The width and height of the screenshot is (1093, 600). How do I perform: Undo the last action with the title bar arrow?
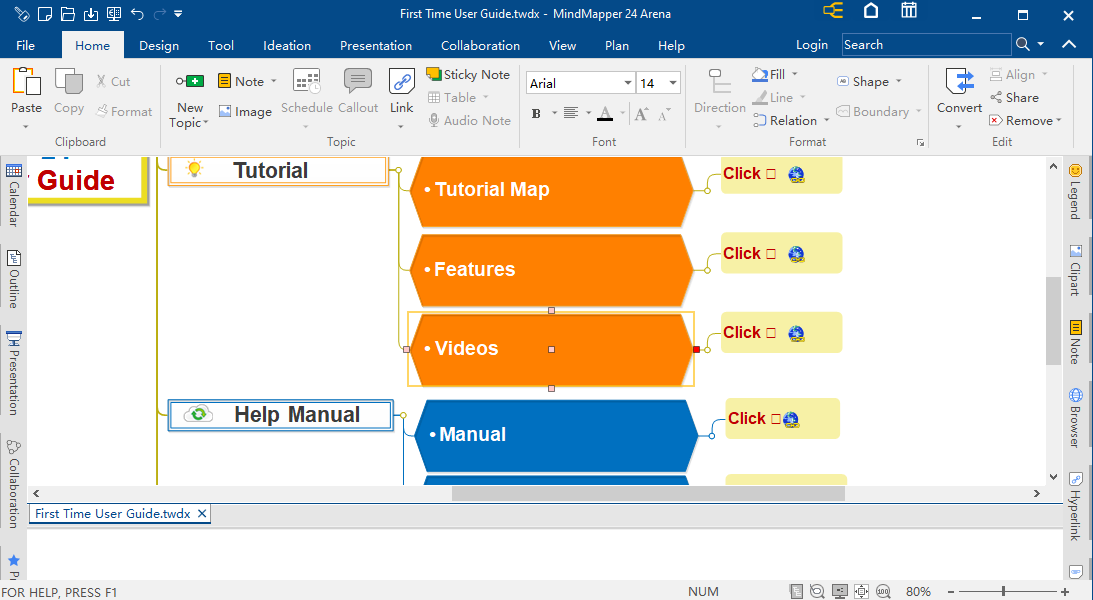click(137, 13)
